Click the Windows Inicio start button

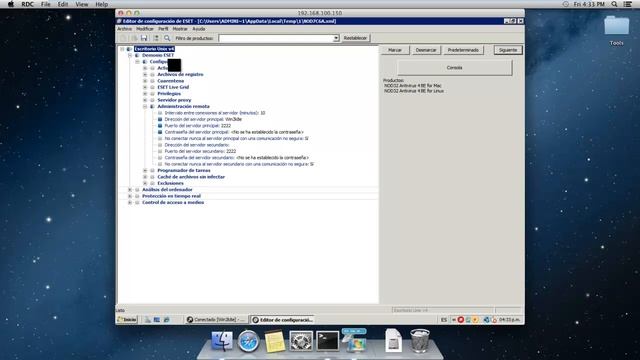click(127, 320)
